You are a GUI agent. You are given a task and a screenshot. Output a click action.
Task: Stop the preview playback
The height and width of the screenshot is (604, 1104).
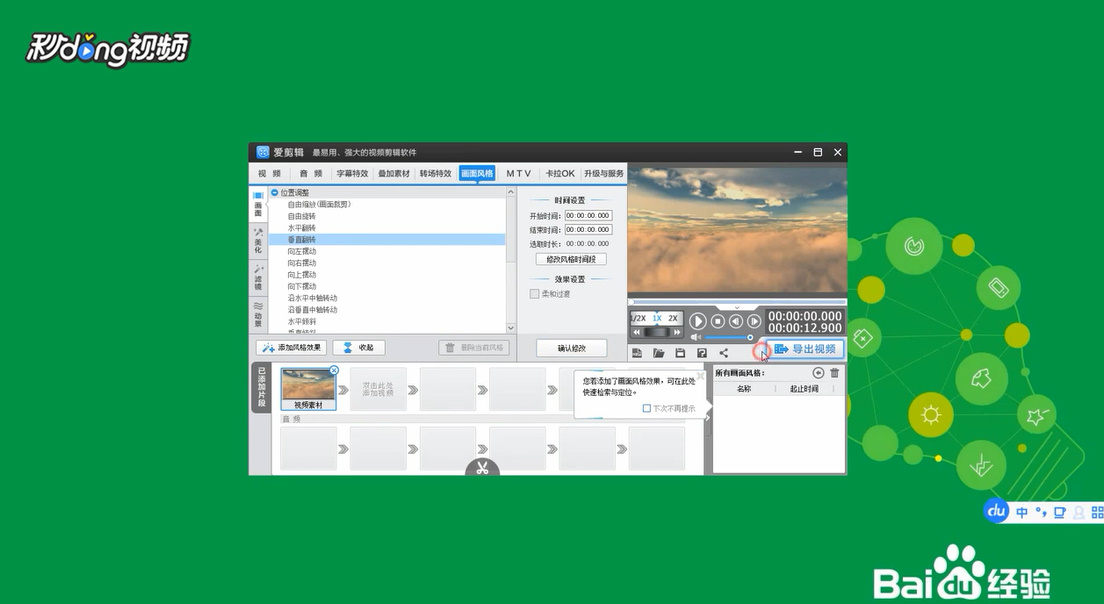pyautogui.click(x=717, y=322)
